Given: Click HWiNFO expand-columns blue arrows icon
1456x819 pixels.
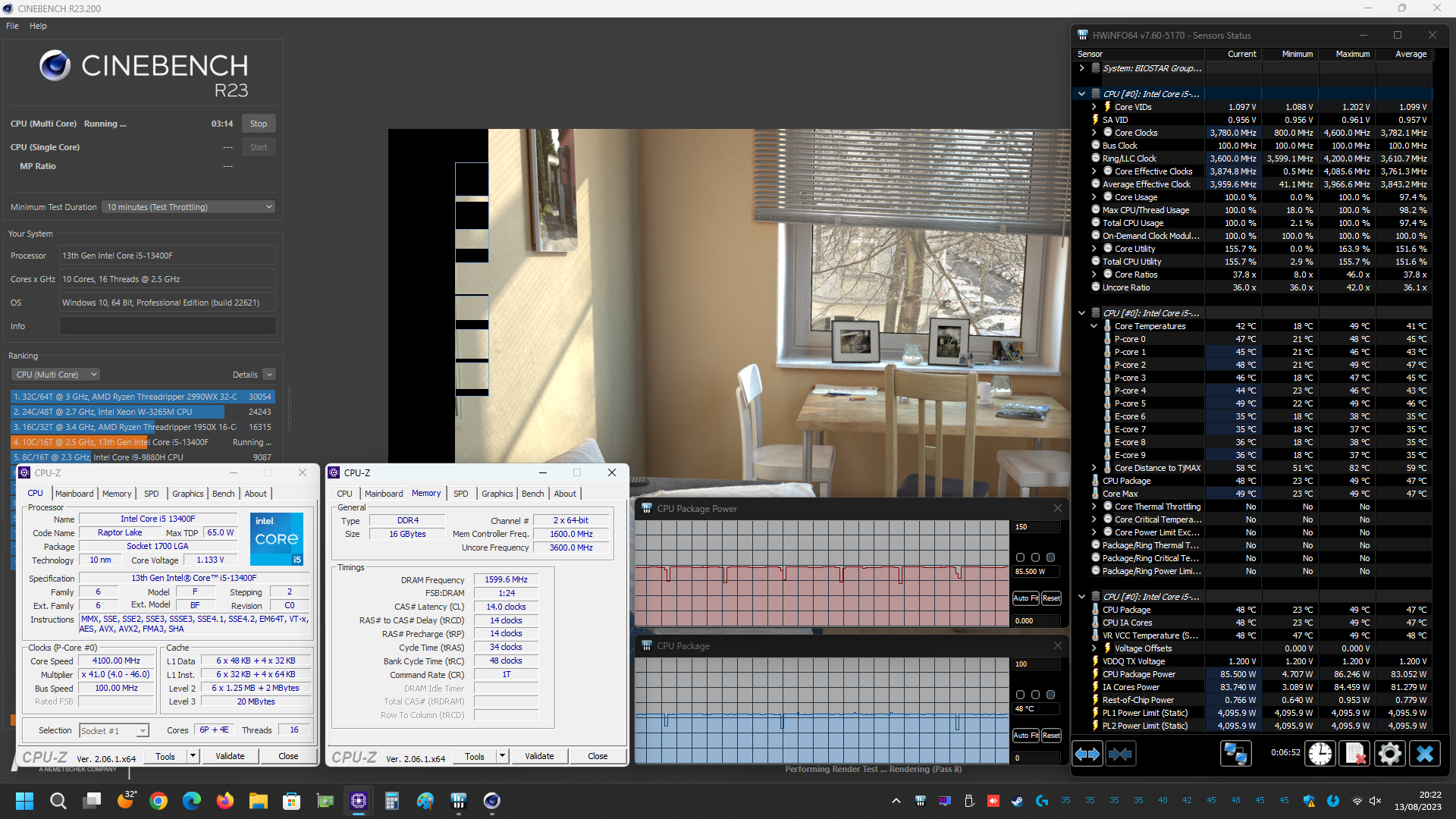Looking at the screenshot, I should [1087, 754].
